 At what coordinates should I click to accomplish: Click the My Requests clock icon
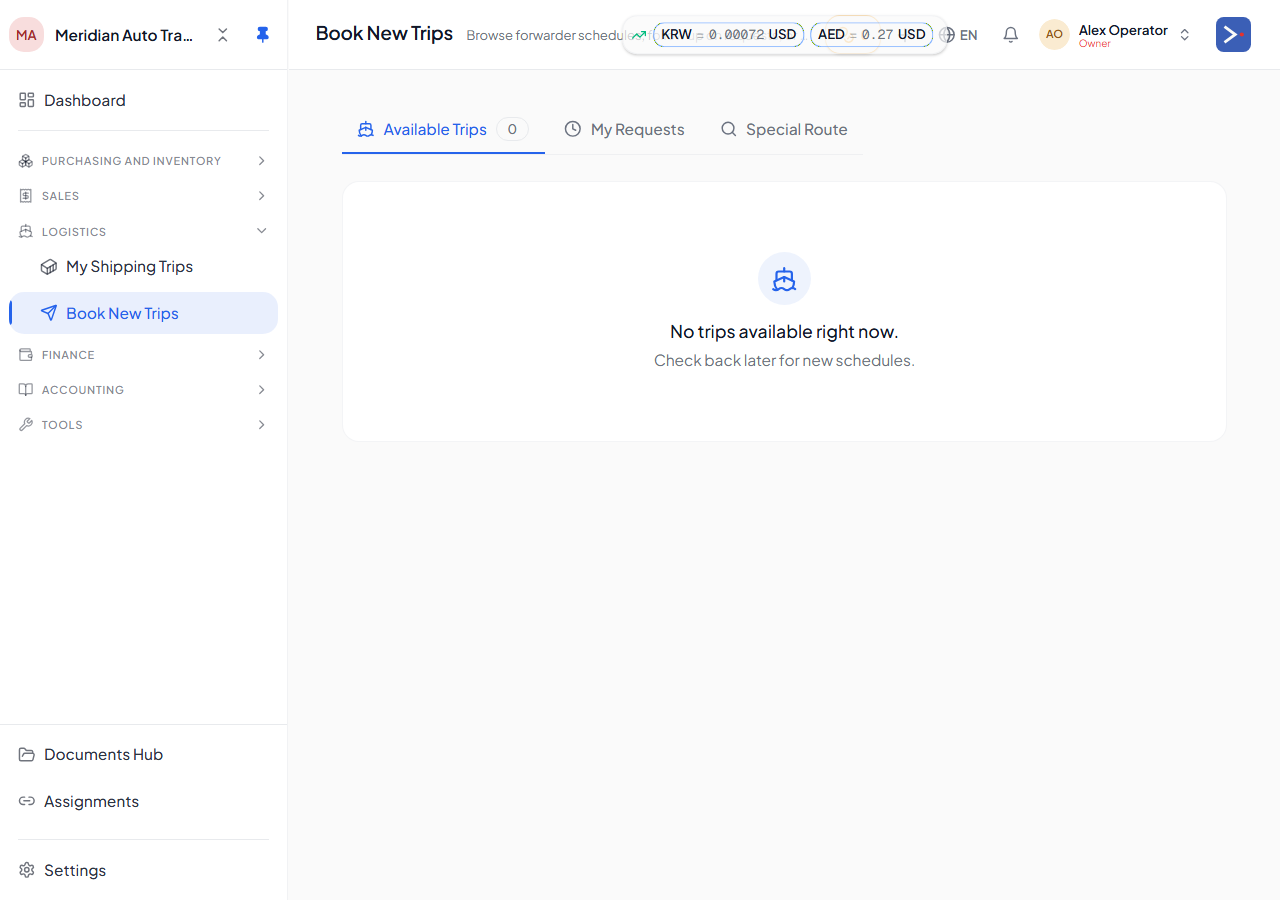573,129
